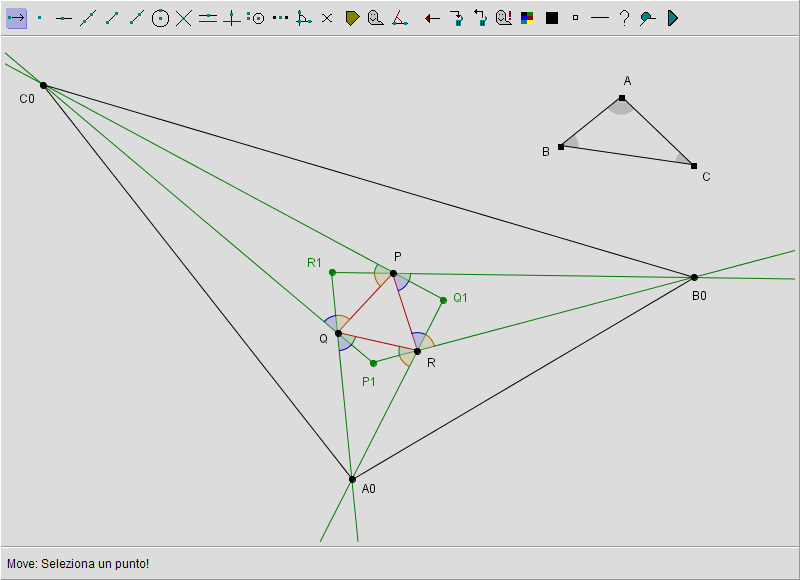
Task: Select the Perpendicular line tool
Action: coord(232,18)
